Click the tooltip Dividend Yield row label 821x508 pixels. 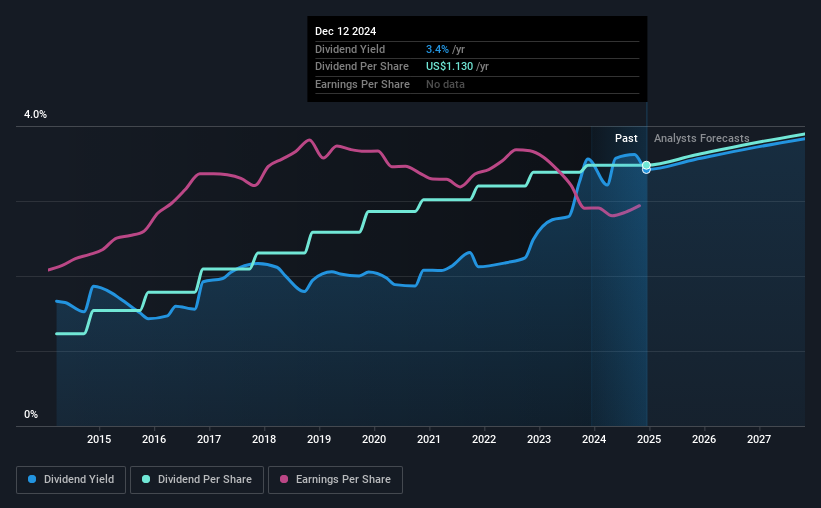tap(350, 49)
